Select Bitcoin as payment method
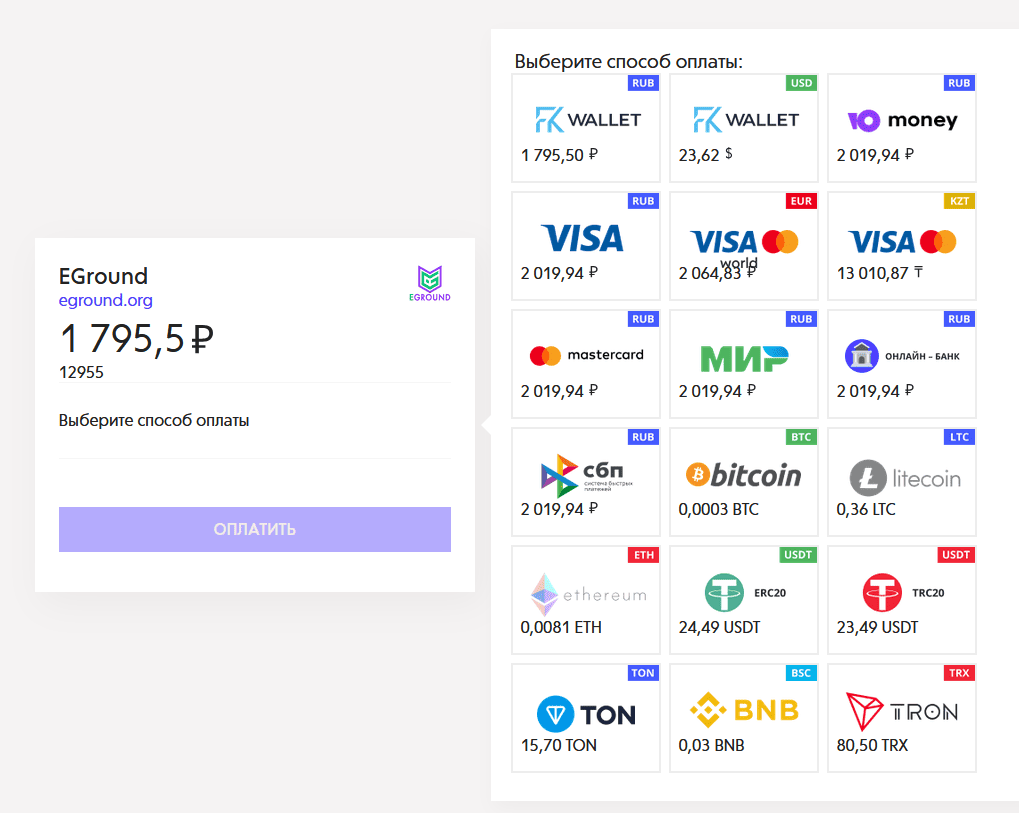Screen dimensions: 1019x813 [x=743, y=482]
